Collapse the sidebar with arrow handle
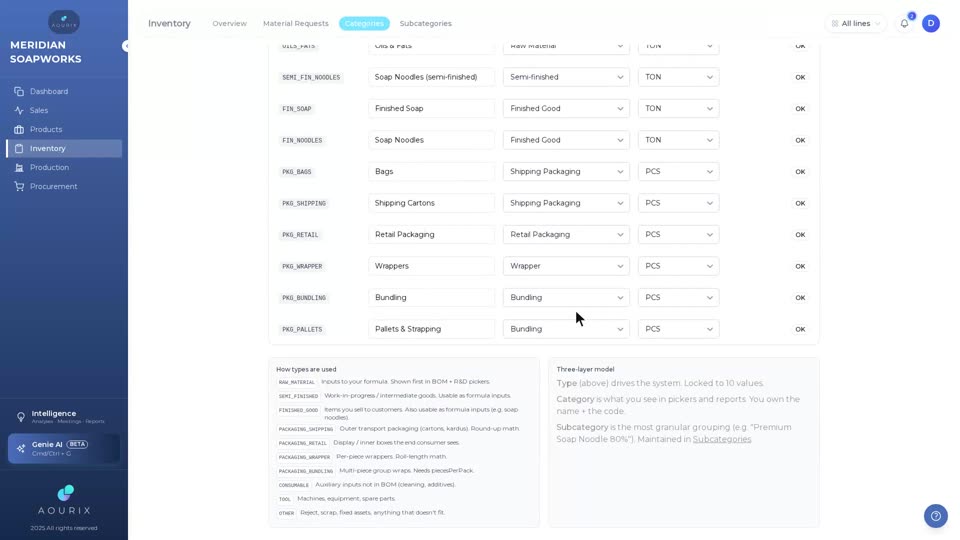This screenshot has width=960, height=540. pos(126,46)
